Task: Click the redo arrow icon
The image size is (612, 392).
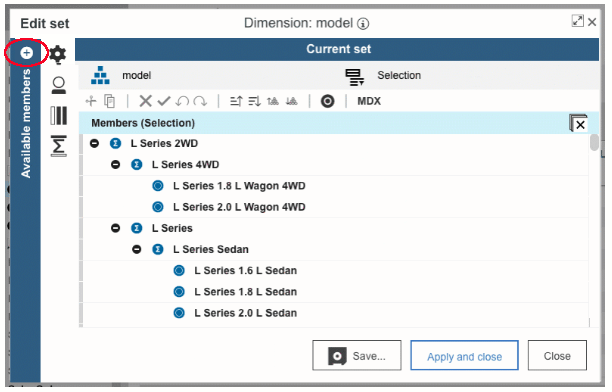Action: click(x=200, y=102)
